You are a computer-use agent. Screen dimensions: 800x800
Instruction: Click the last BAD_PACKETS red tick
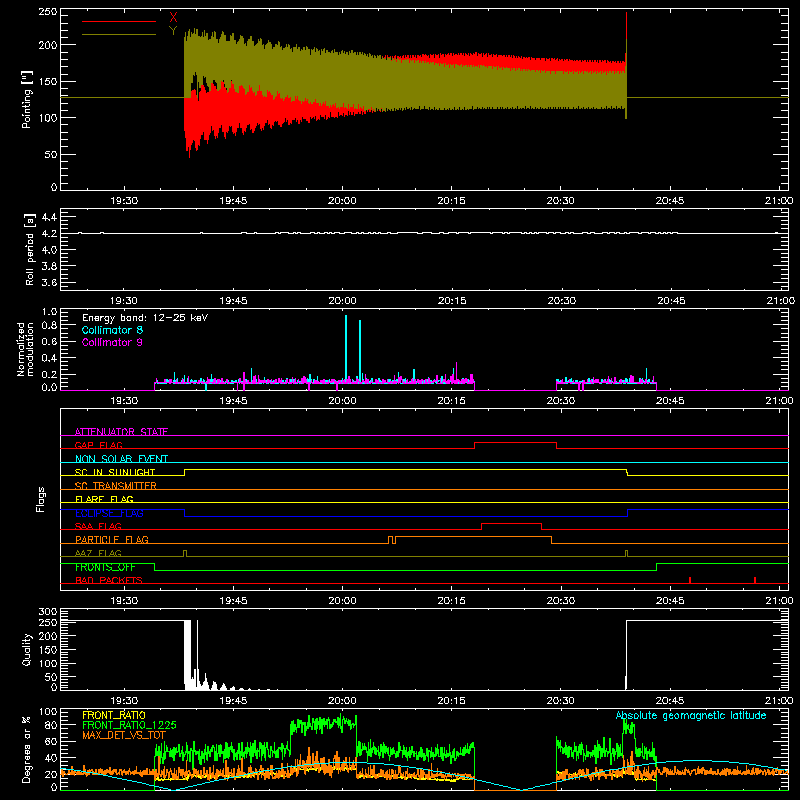coord(755,580)
